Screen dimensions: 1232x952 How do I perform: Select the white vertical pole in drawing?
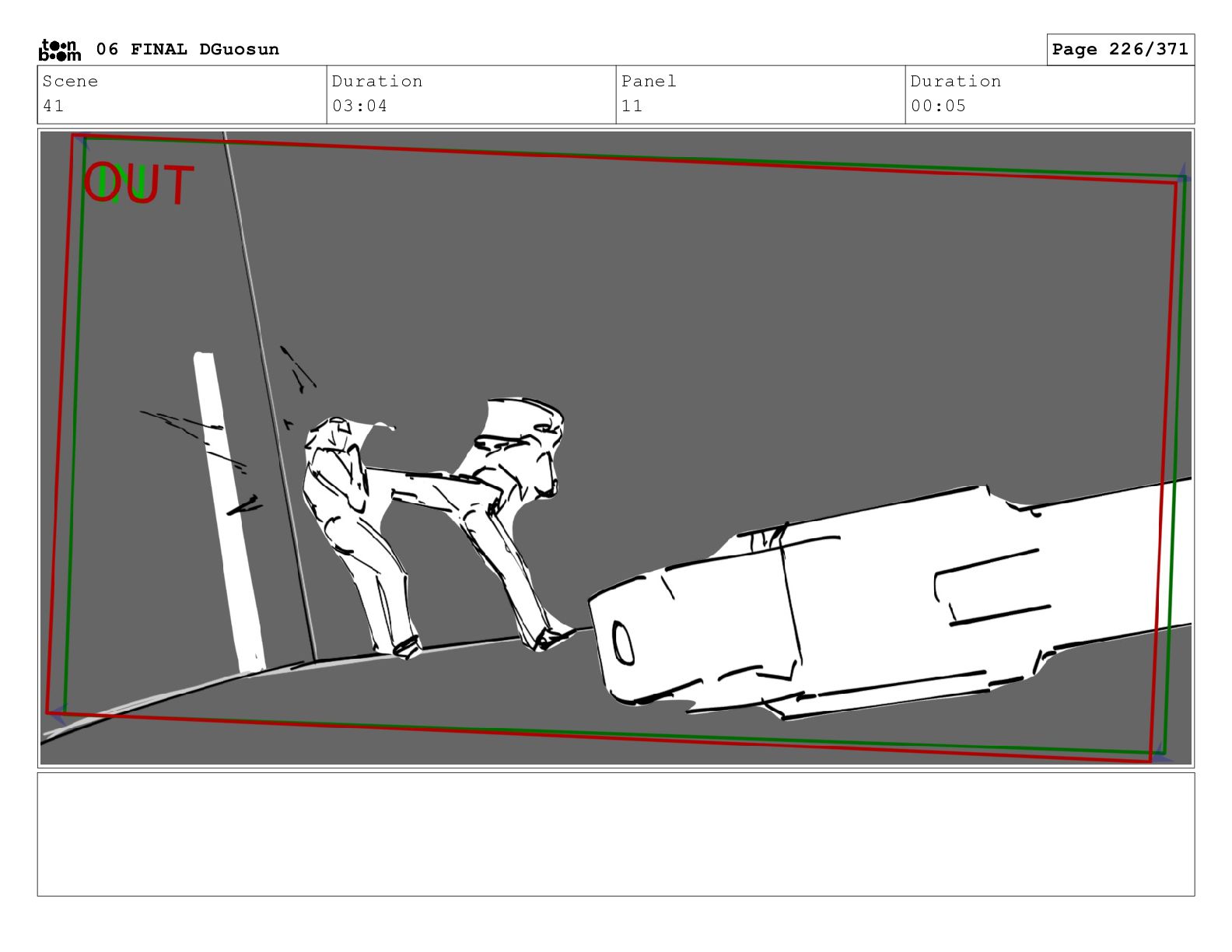229,513
